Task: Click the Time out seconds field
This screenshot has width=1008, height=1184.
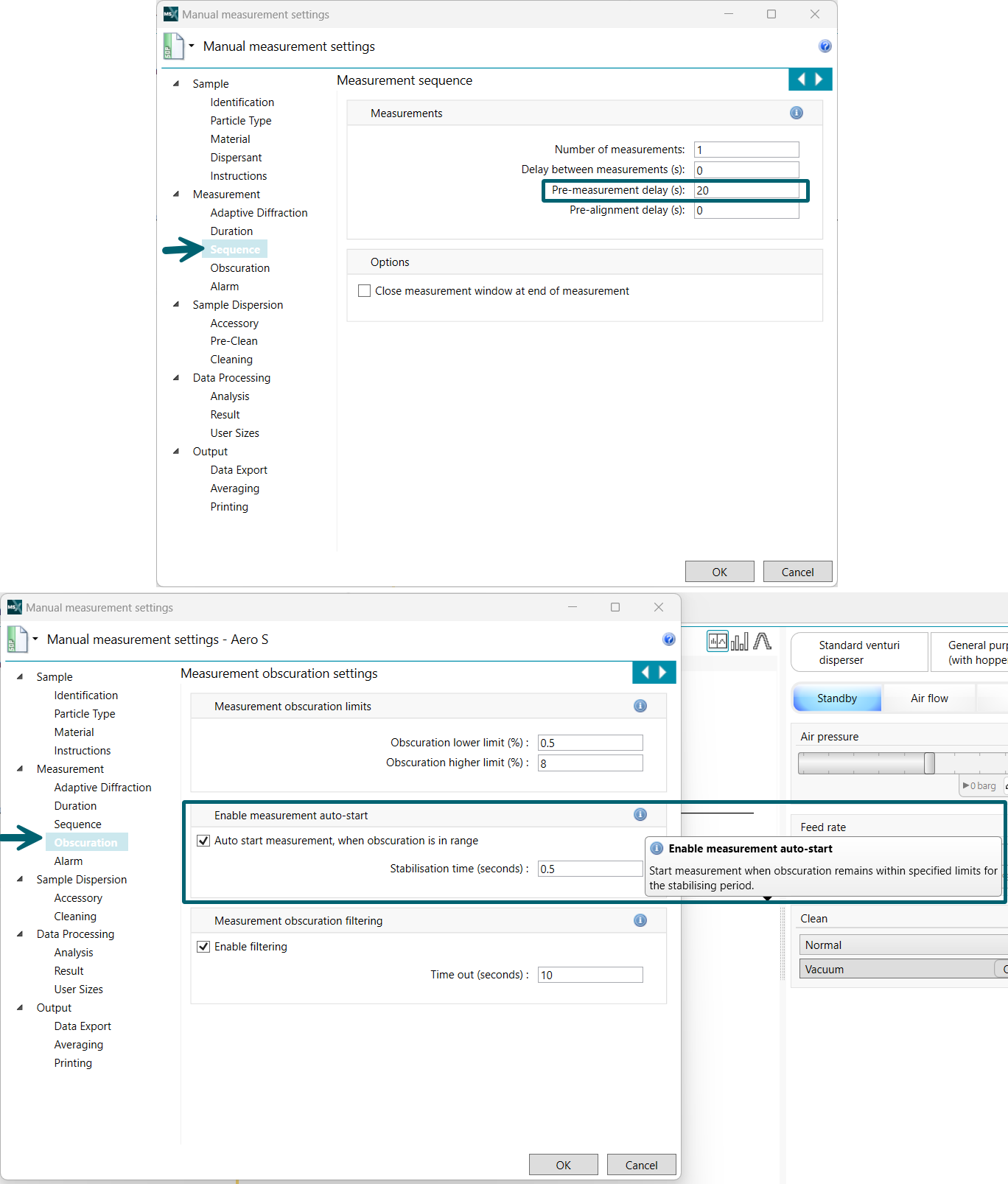Action: click(590, 975)
